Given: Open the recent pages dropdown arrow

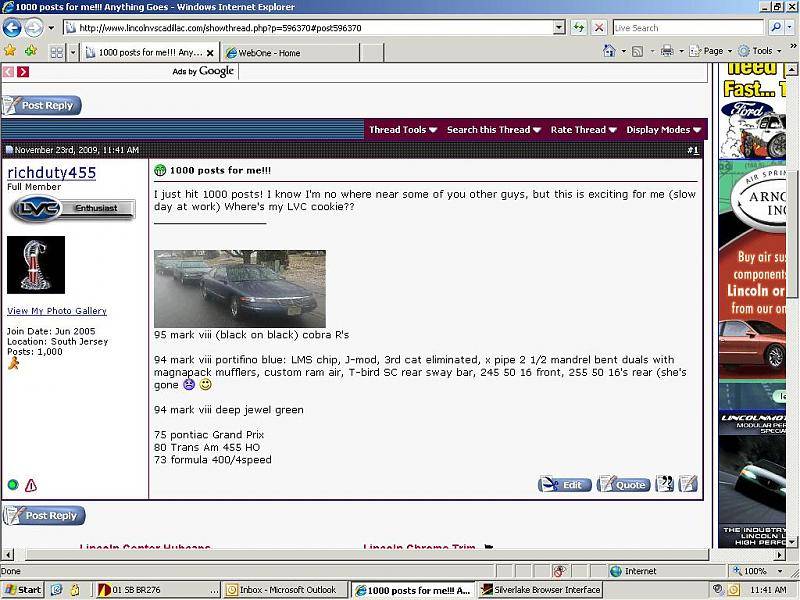Looking at the screenshot, I should click(x=51, y=28).
